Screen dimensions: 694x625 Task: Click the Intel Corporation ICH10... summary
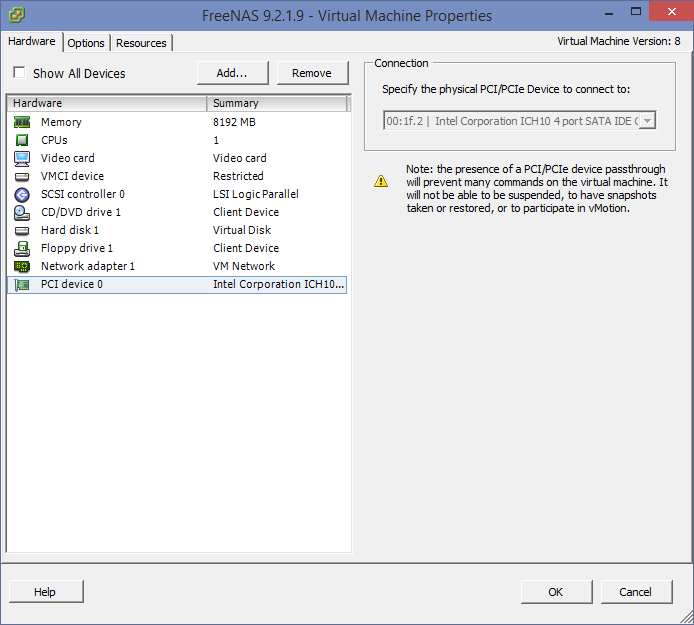click(278, 284)
